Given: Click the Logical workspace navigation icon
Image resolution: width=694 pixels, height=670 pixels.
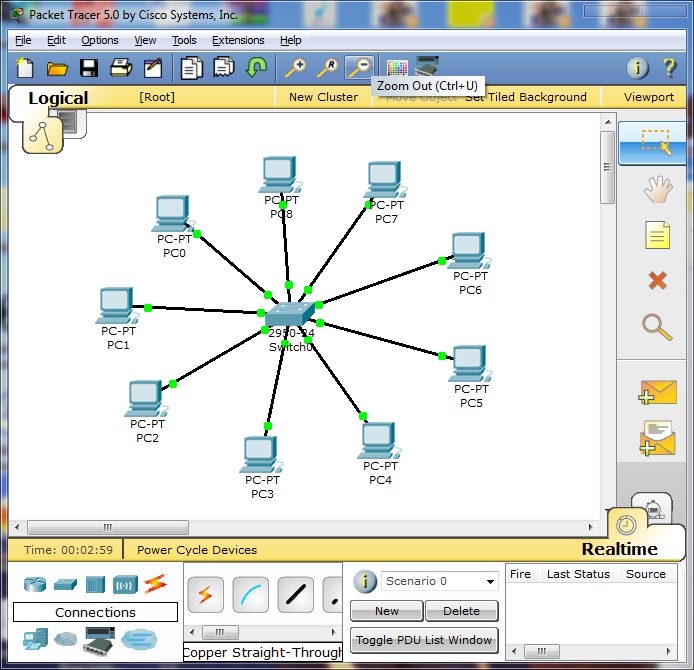Looking at the screenshot, I should pos(42,137).
